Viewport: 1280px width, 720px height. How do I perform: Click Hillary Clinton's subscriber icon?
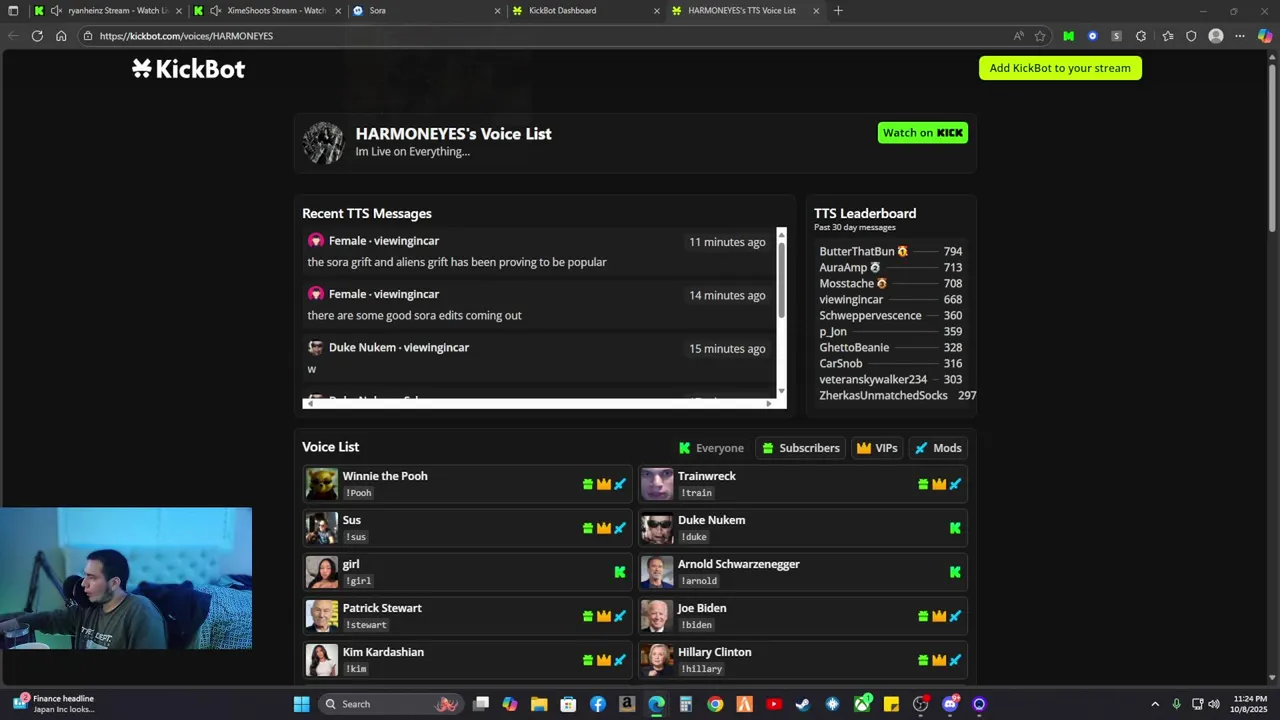pyautogui.click(x=923, y=660)
